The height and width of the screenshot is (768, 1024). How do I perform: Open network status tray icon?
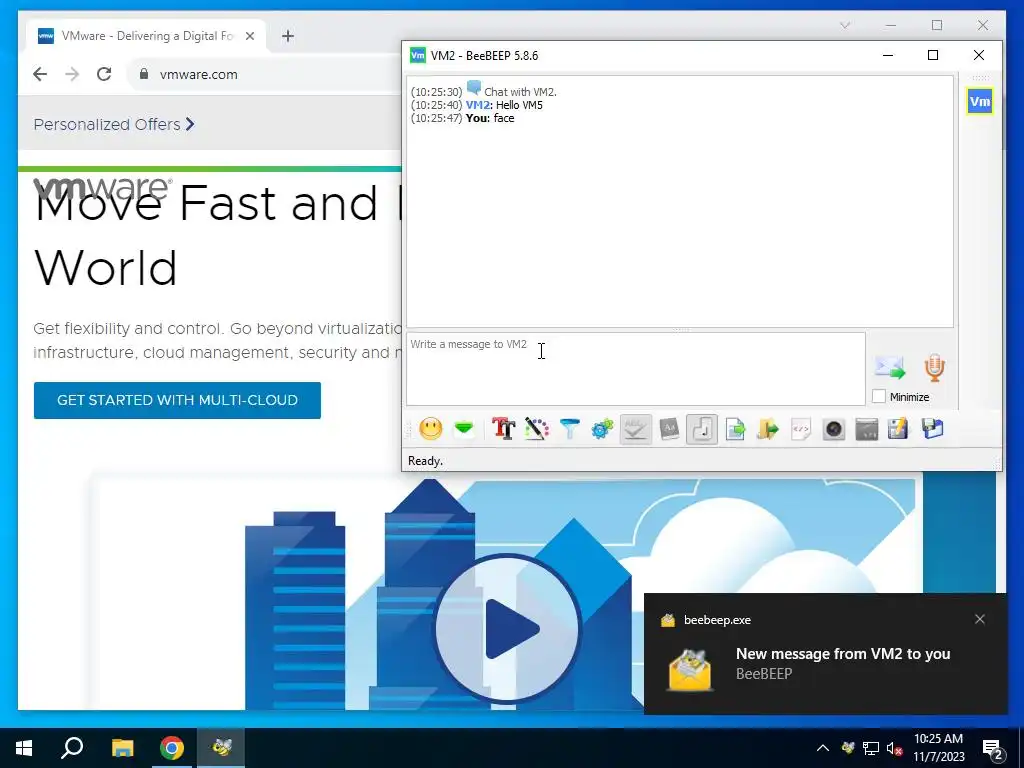[871, 748]
